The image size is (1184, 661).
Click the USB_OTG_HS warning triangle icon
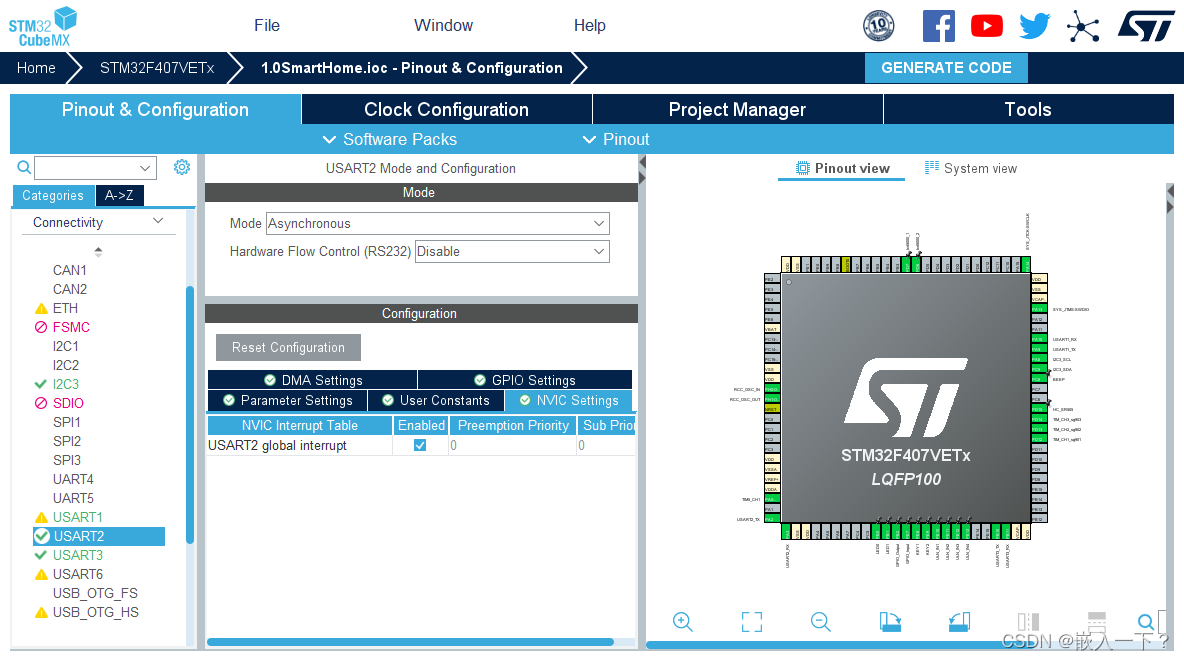(42, 613)
